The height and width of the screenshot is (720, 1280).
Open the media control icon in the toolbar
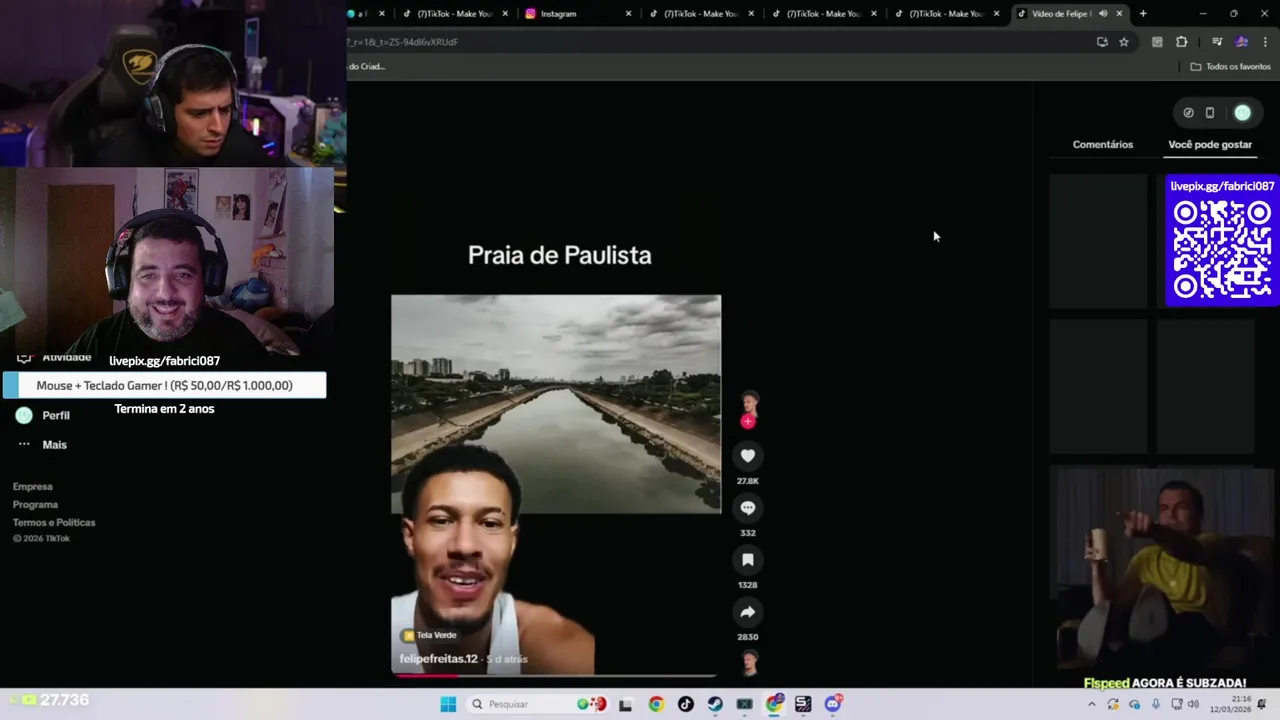1217,42
